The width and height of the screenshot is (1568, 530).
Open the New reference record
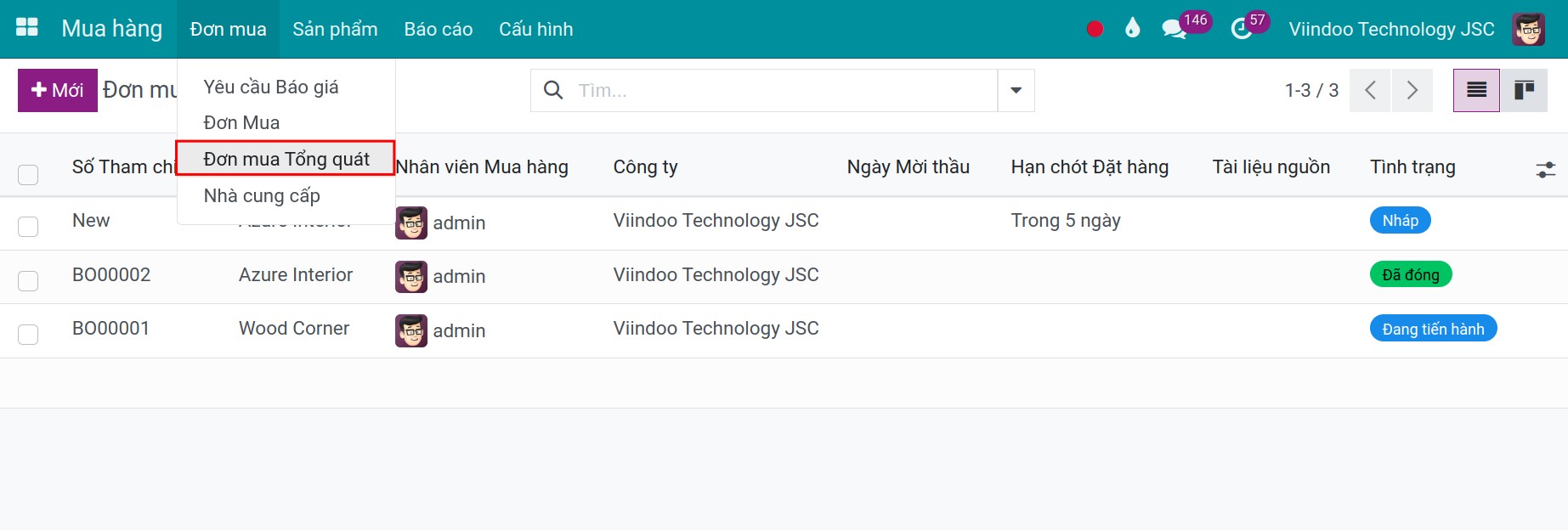click(91, 221)
